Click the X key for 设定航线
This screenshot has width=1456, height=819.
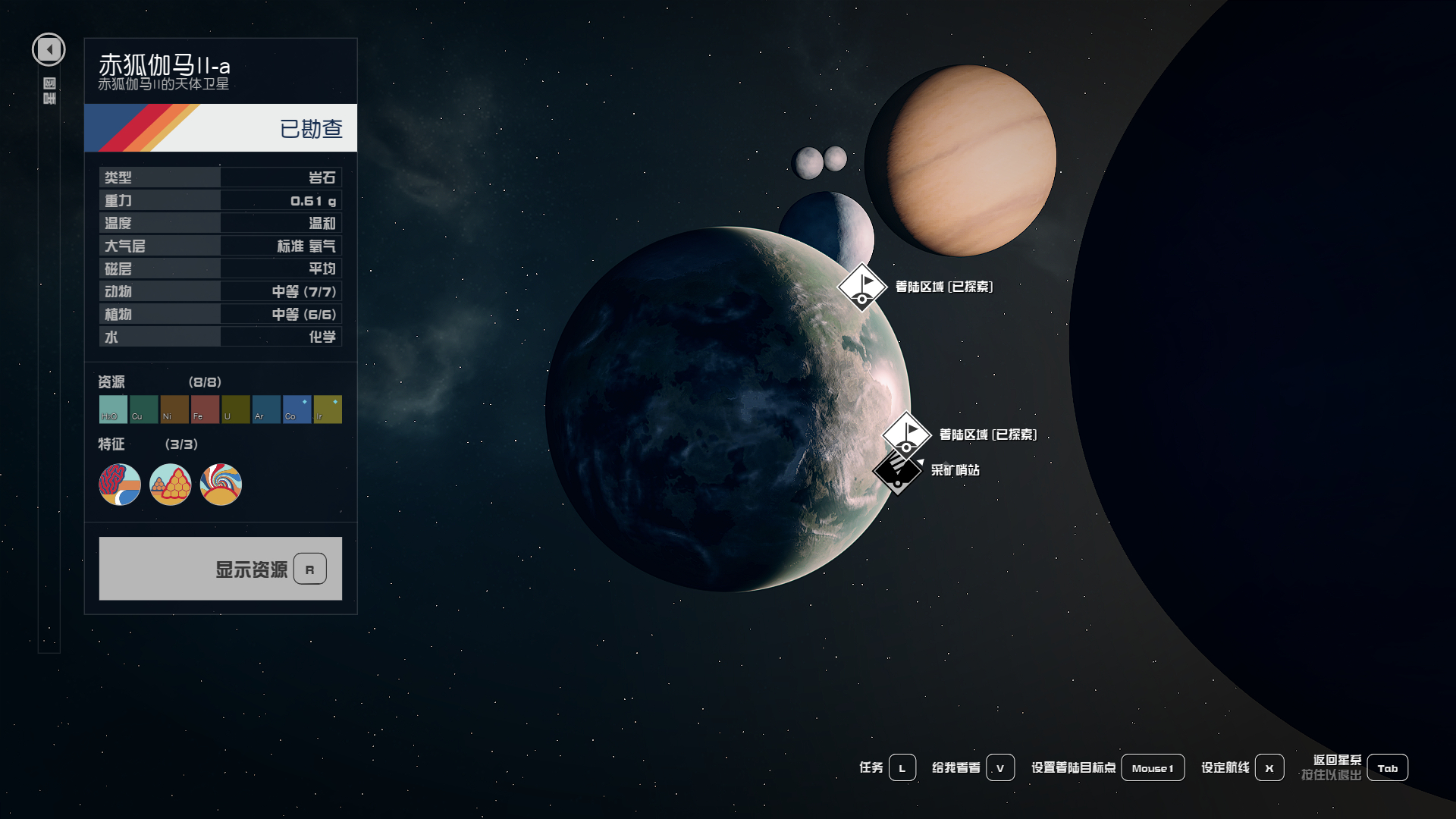[x=1269, y=768]
